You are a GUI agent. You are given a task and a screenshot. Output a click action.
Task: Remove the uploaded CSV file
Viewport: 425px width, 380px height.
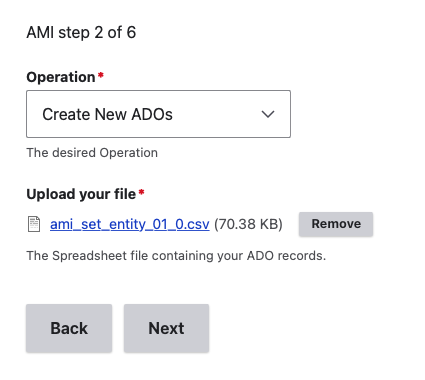pos(336,224)
